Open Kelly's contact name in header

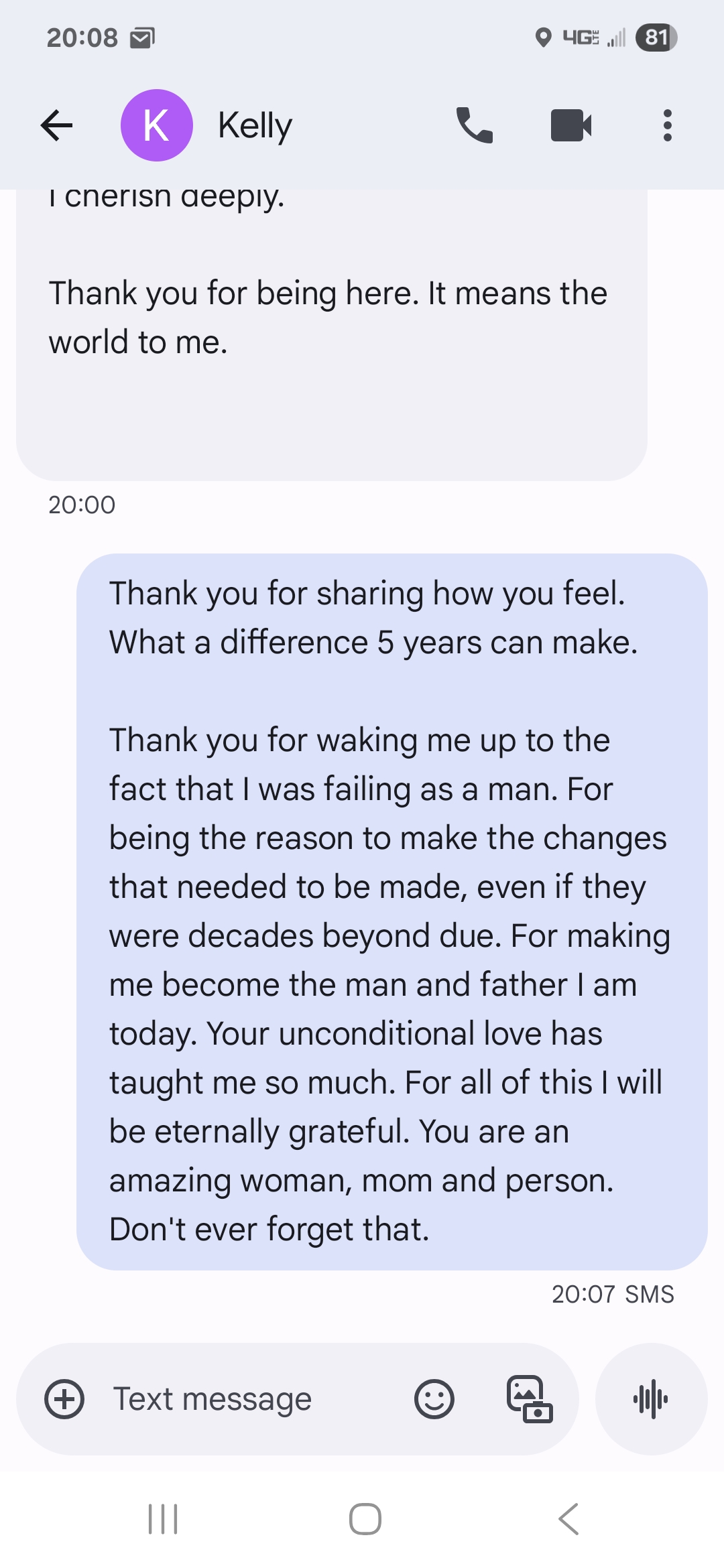(255, 125)
